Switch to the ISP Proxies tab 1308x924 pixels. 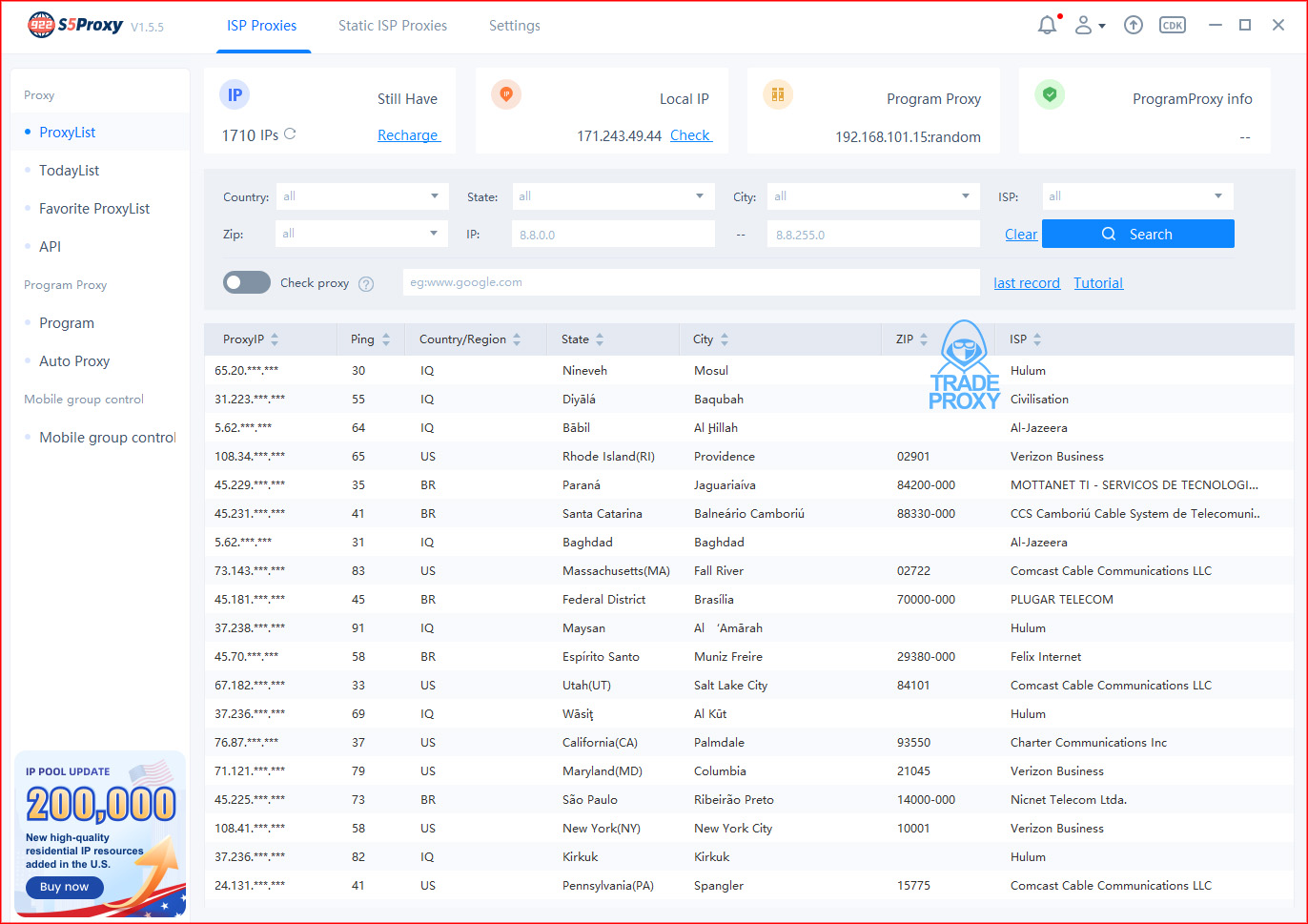point(261,26)
